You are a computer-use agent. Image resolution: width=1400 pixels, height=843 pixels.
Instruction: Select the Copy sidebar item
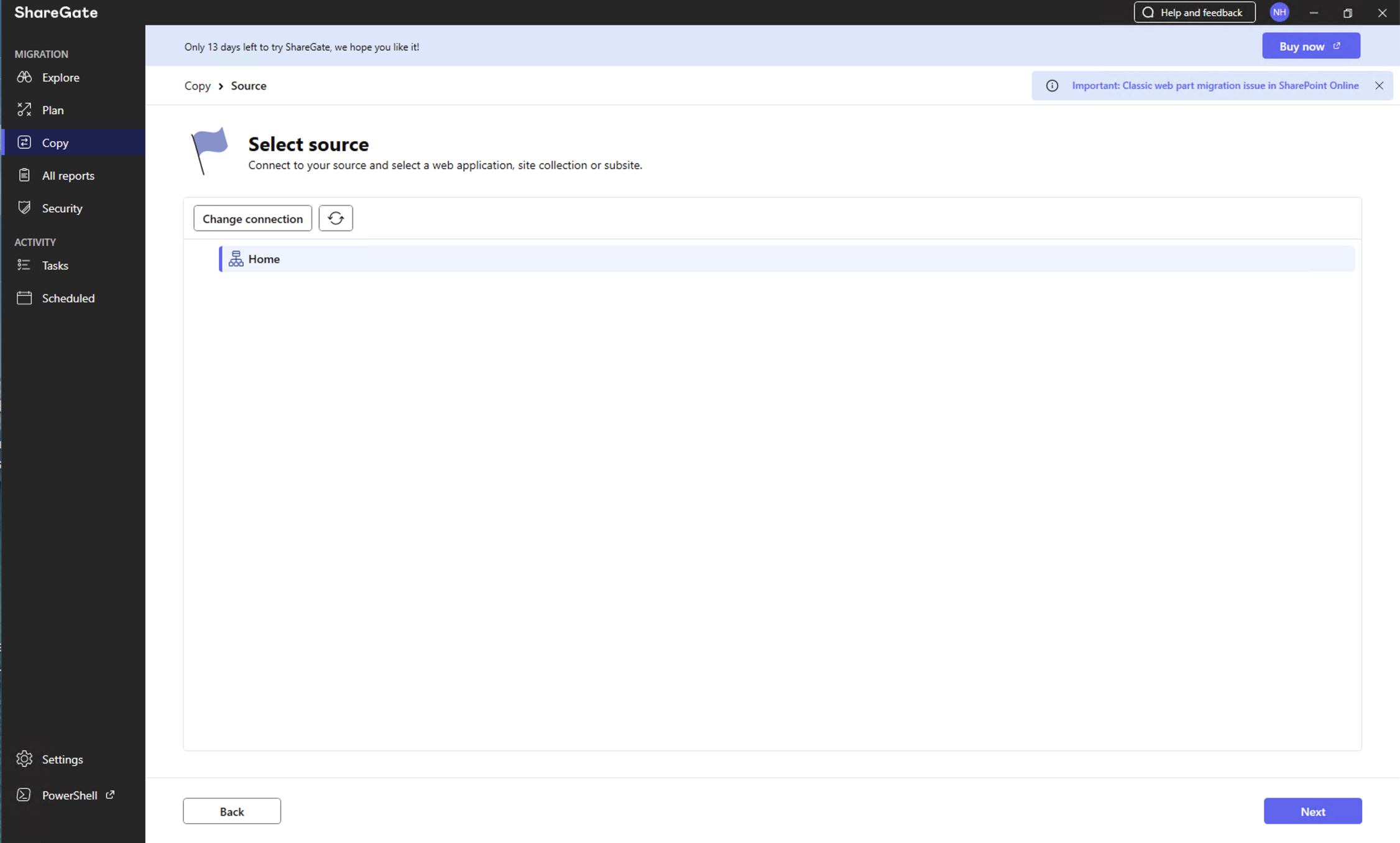tap(73, 142)
